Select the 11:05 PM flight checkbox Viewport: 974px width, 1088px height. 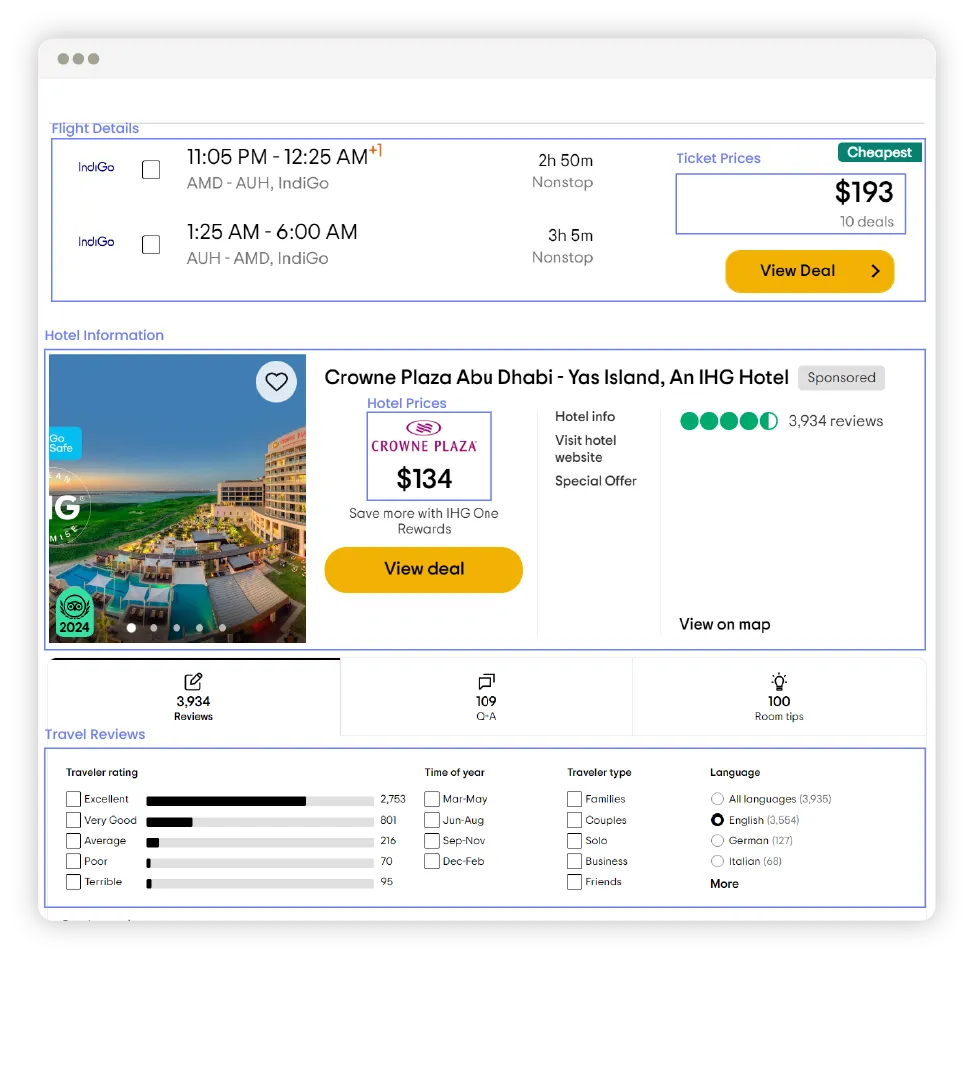tap(151, 169)
